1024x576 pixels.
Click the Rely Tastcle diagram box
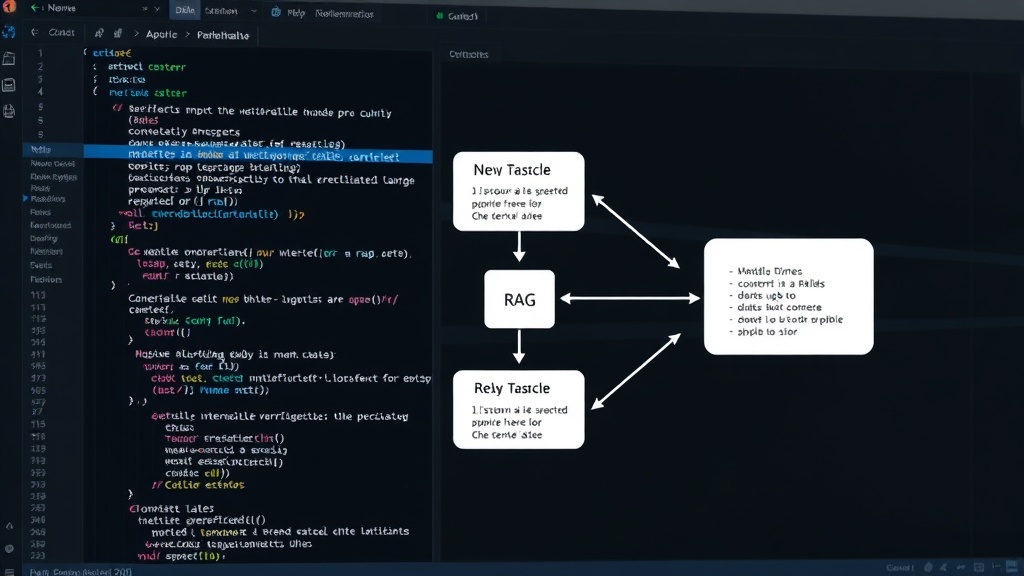pos(519,409)
